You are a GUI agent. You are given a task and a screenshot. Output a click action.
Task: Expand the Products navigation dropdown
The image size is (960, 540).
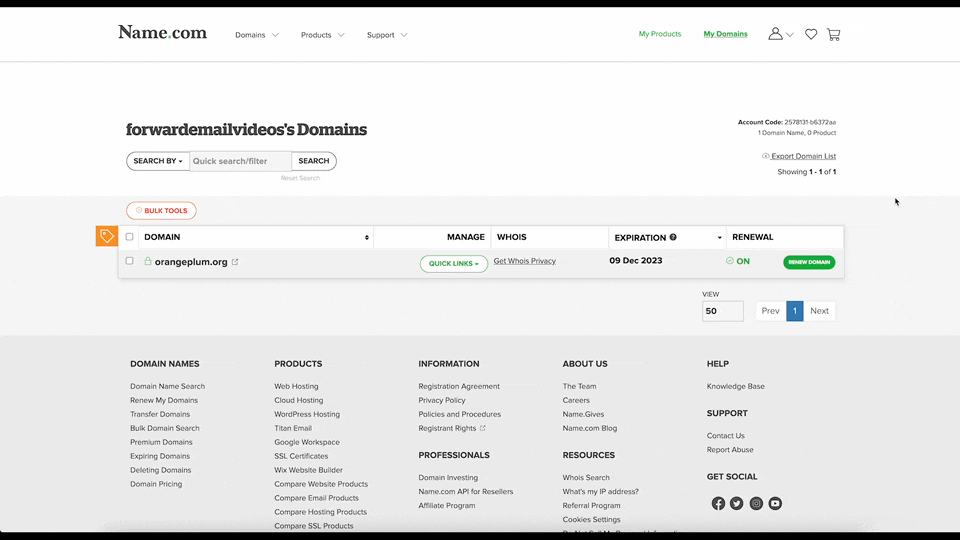tap(323, 35)
